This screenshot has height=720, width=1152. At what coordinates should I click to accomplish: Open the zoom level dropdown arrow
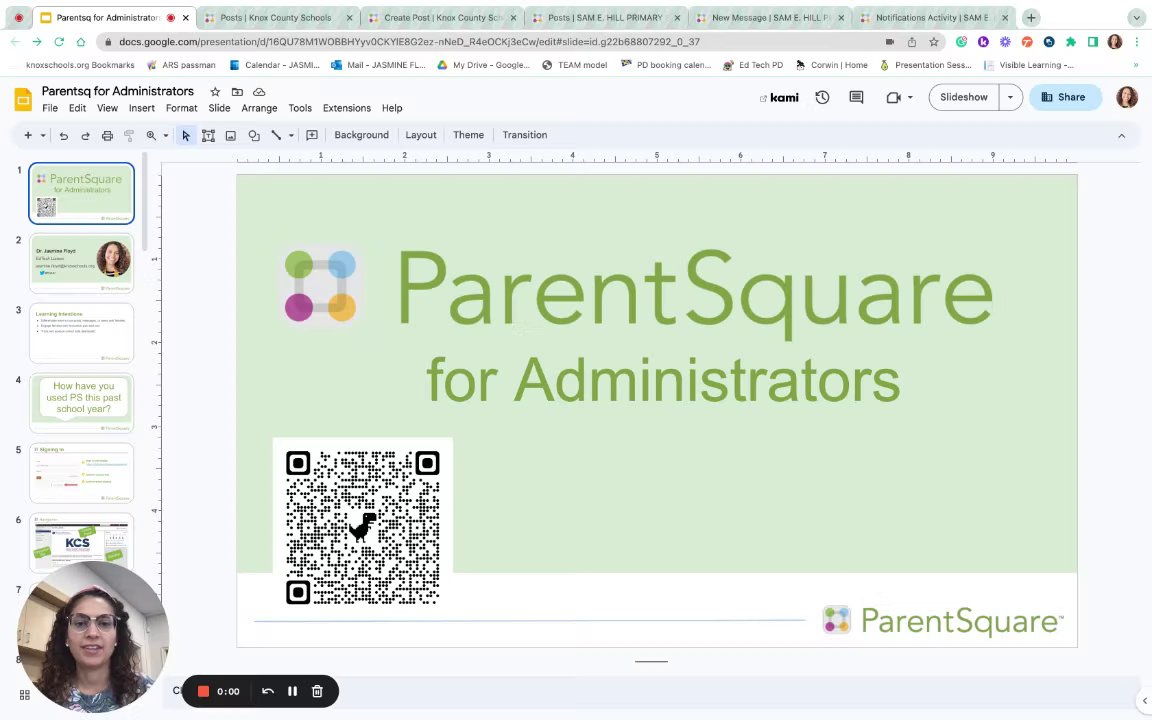166,135
